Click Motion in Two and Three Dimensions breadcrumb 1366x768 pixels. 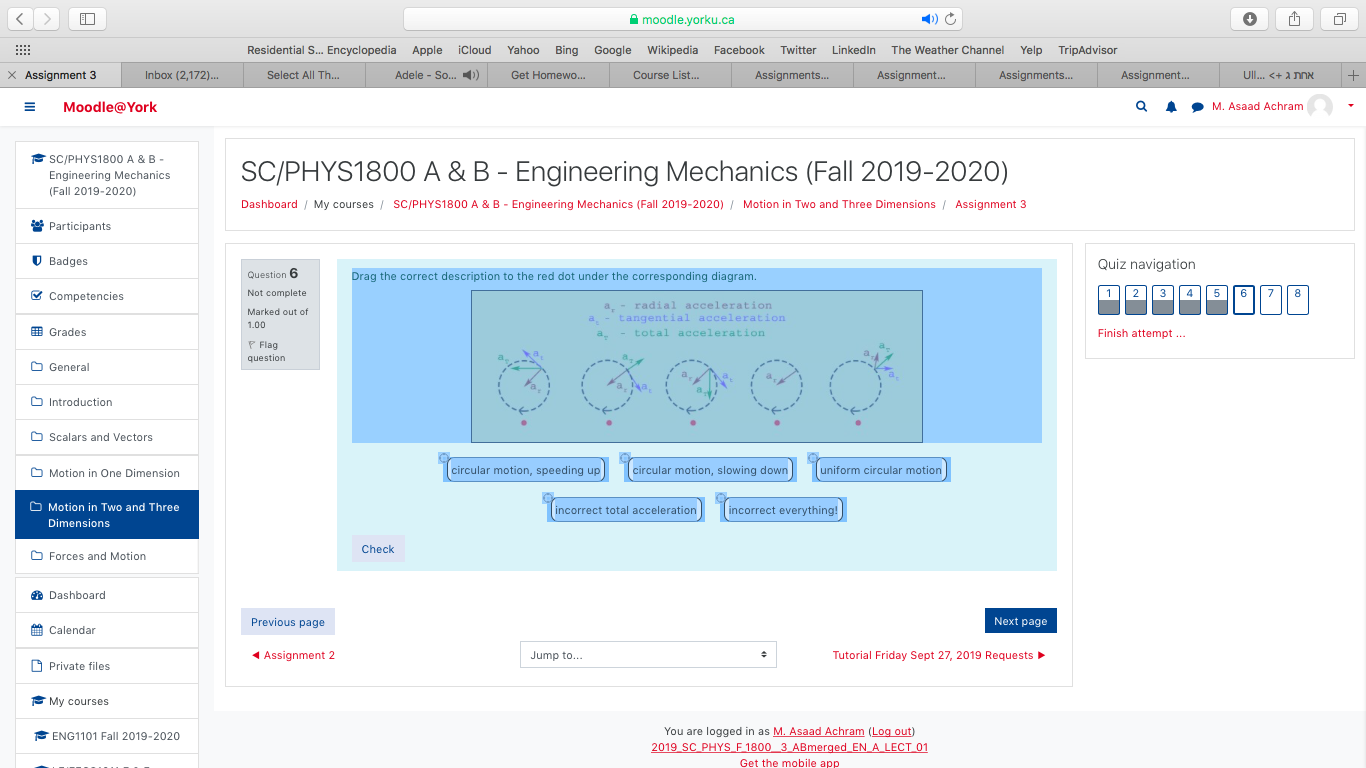tap(839, 204)
